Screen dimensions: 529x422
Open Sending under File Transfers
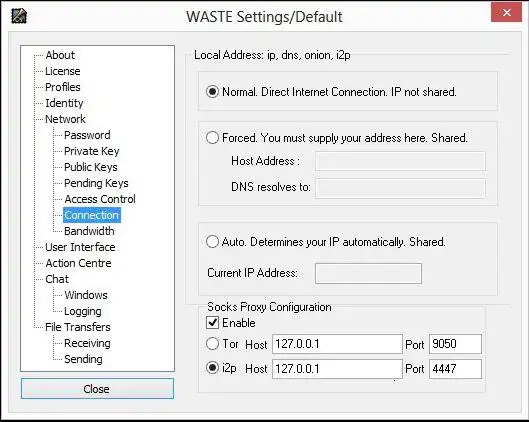(83, 359)
